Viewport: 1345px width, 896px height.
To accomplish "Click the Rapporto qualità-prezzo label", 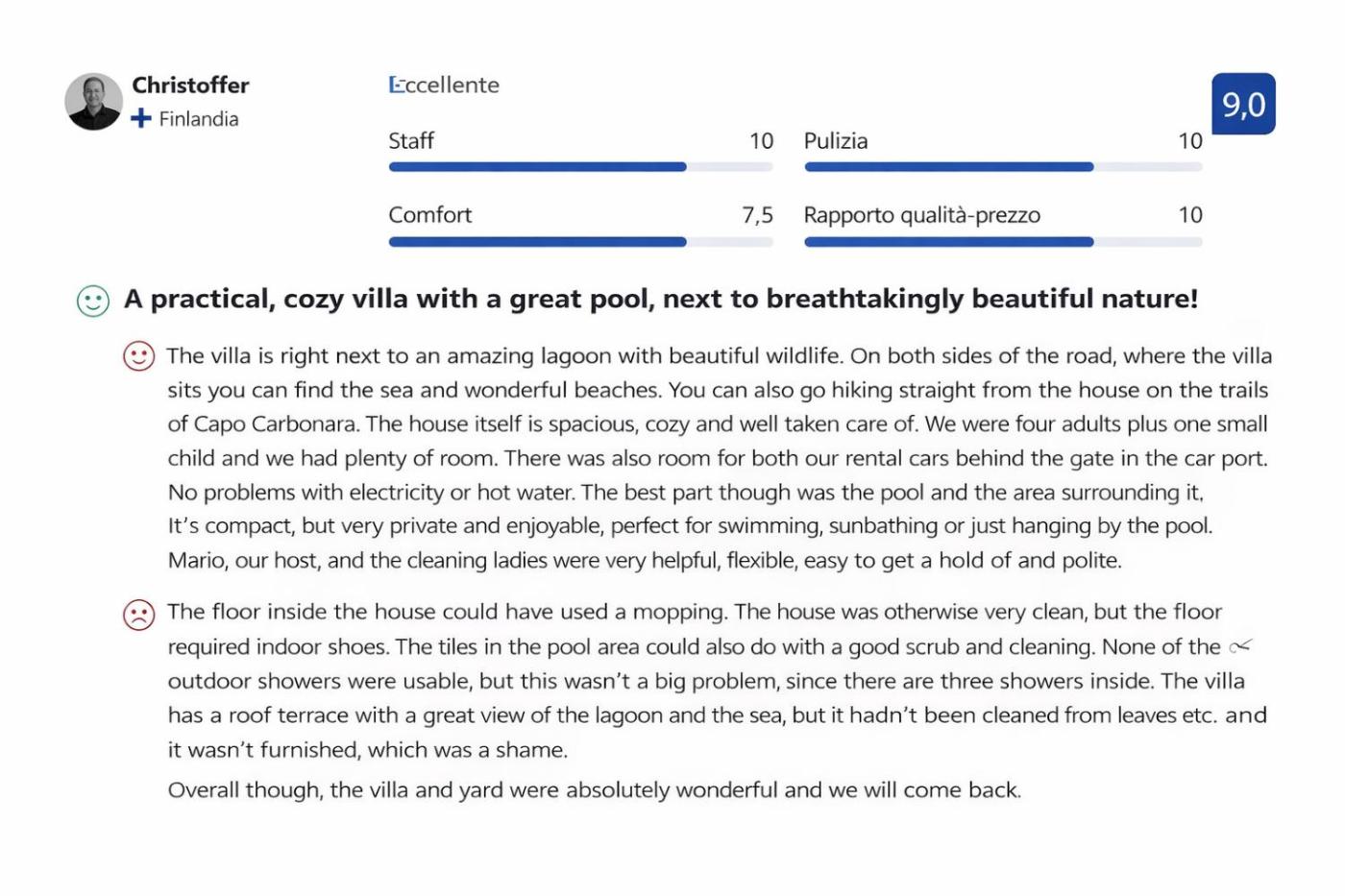I will point(921,215).
